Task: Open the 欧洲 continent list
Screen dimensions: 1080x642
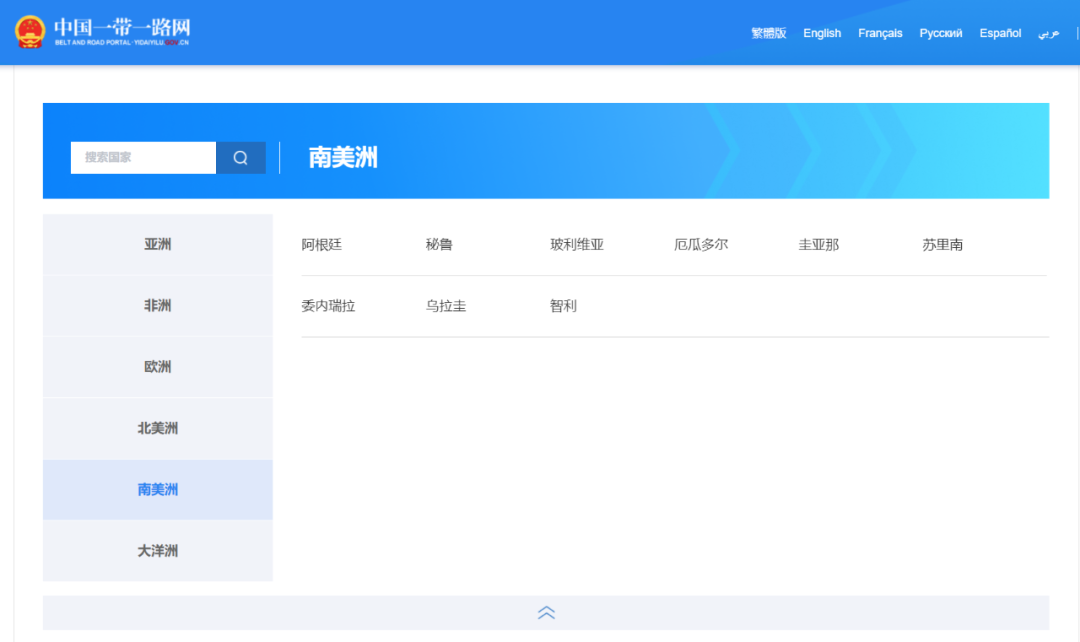Action: (x=156, y=367)
